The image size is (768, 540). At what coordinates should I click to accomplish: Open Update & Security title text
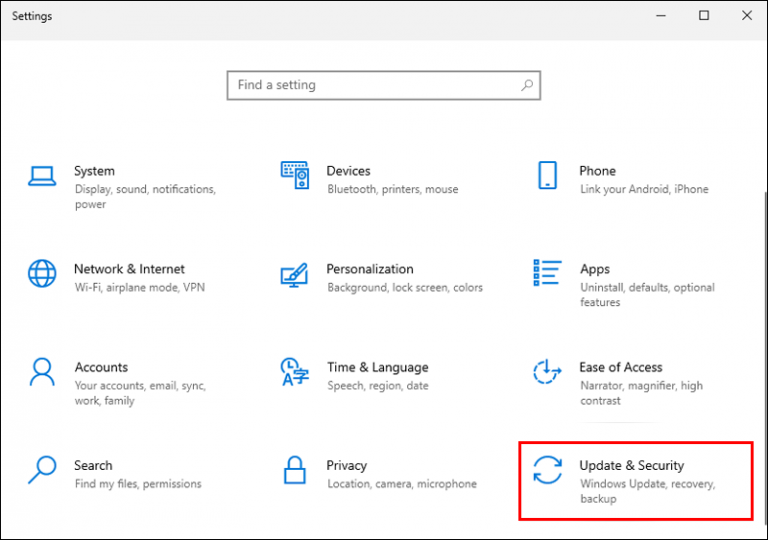click(x=631, y=465)
